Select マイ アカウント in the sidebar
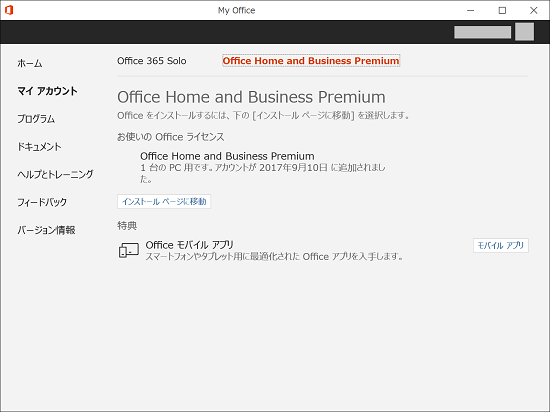 [x=47, y=91]
